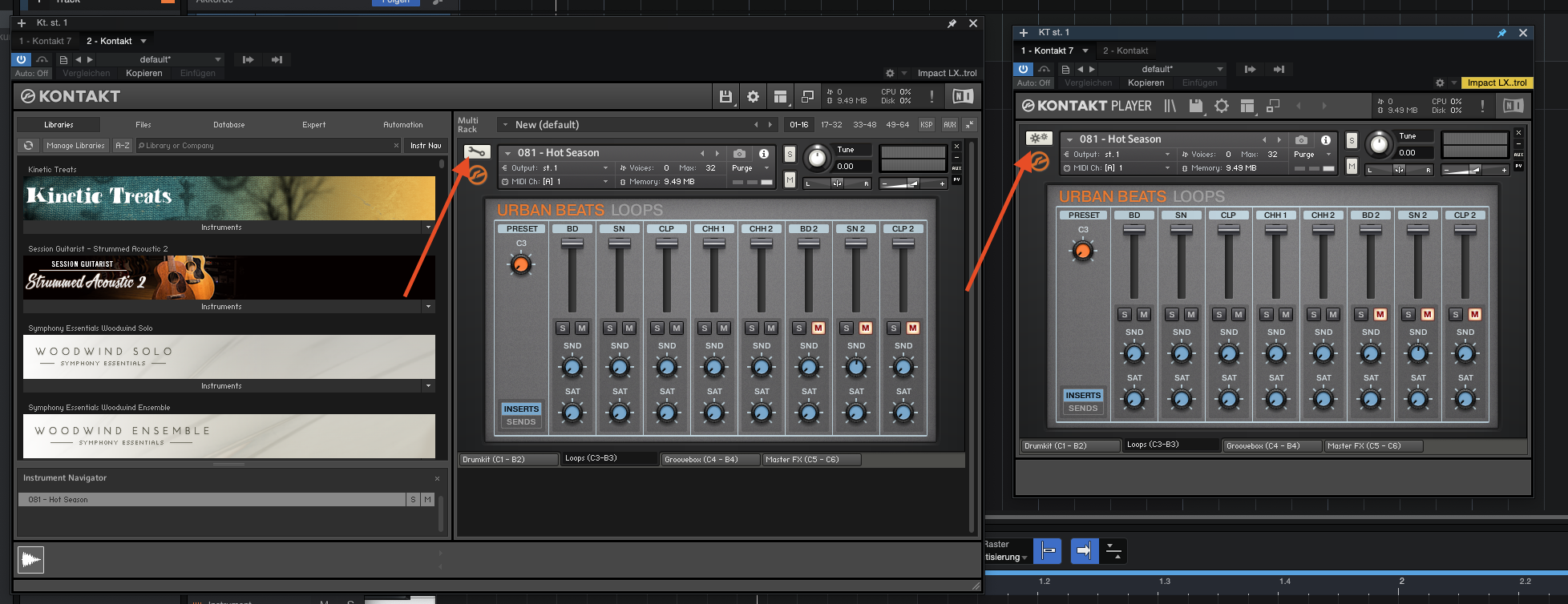This screenshot has height=604, width=1568.
Task: Toggle minimize rack view icon next to AUX
Action: (x=969, y=125)
